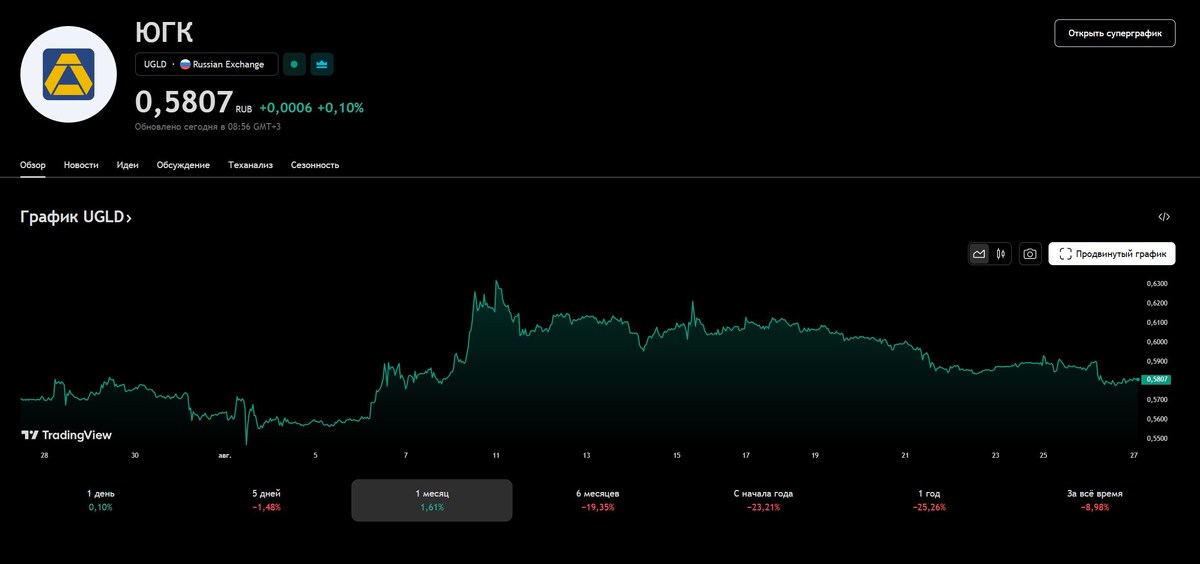The width and height of the screenshot is (1200, 564).
Task: Click the date label 27 on time axis
Action: 1134,455
